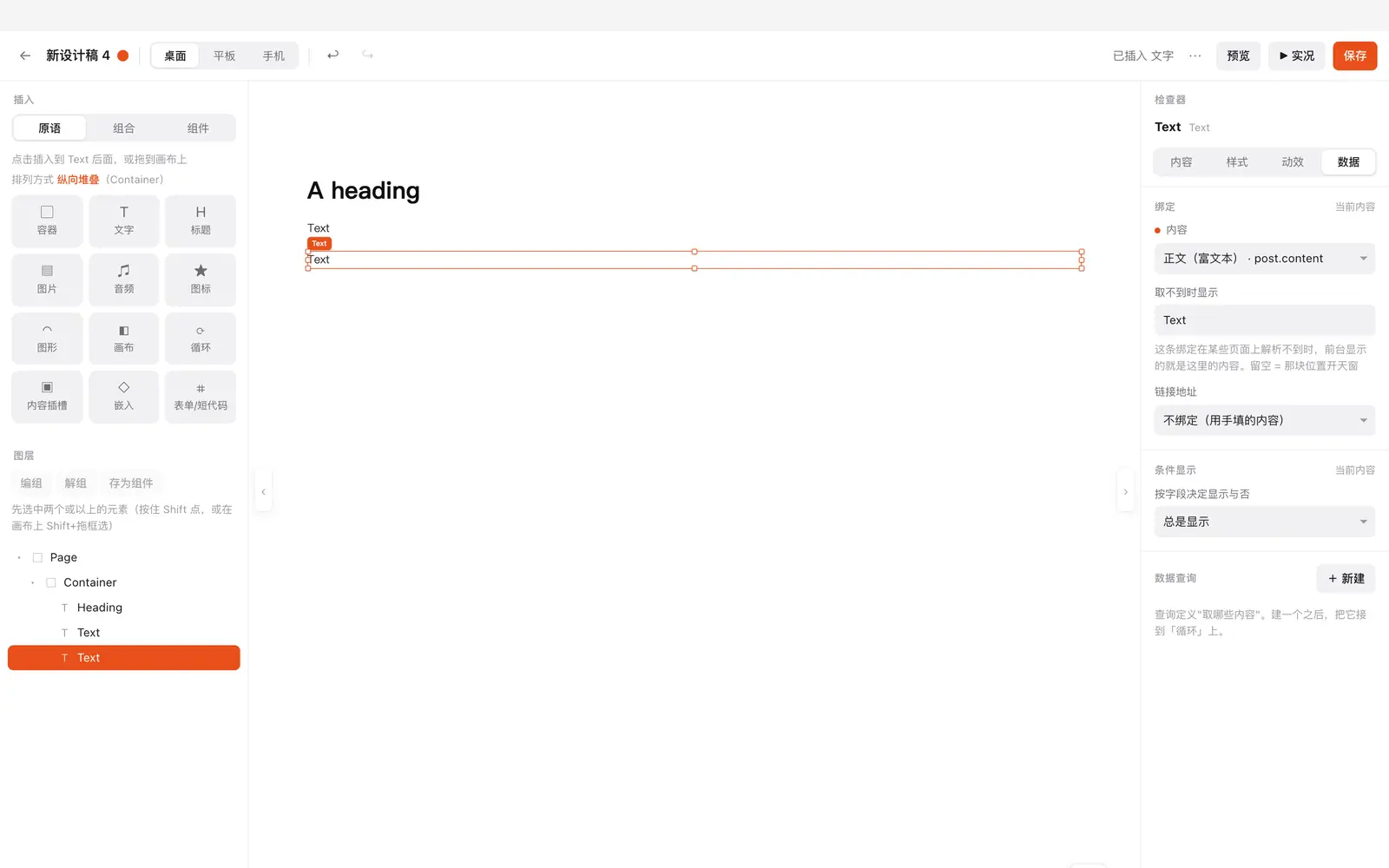The height and width of the screenshot is (868, 1389).
Task: Click the 预览 preview button
Action: pyautogui.click(x=1238, y=56)
